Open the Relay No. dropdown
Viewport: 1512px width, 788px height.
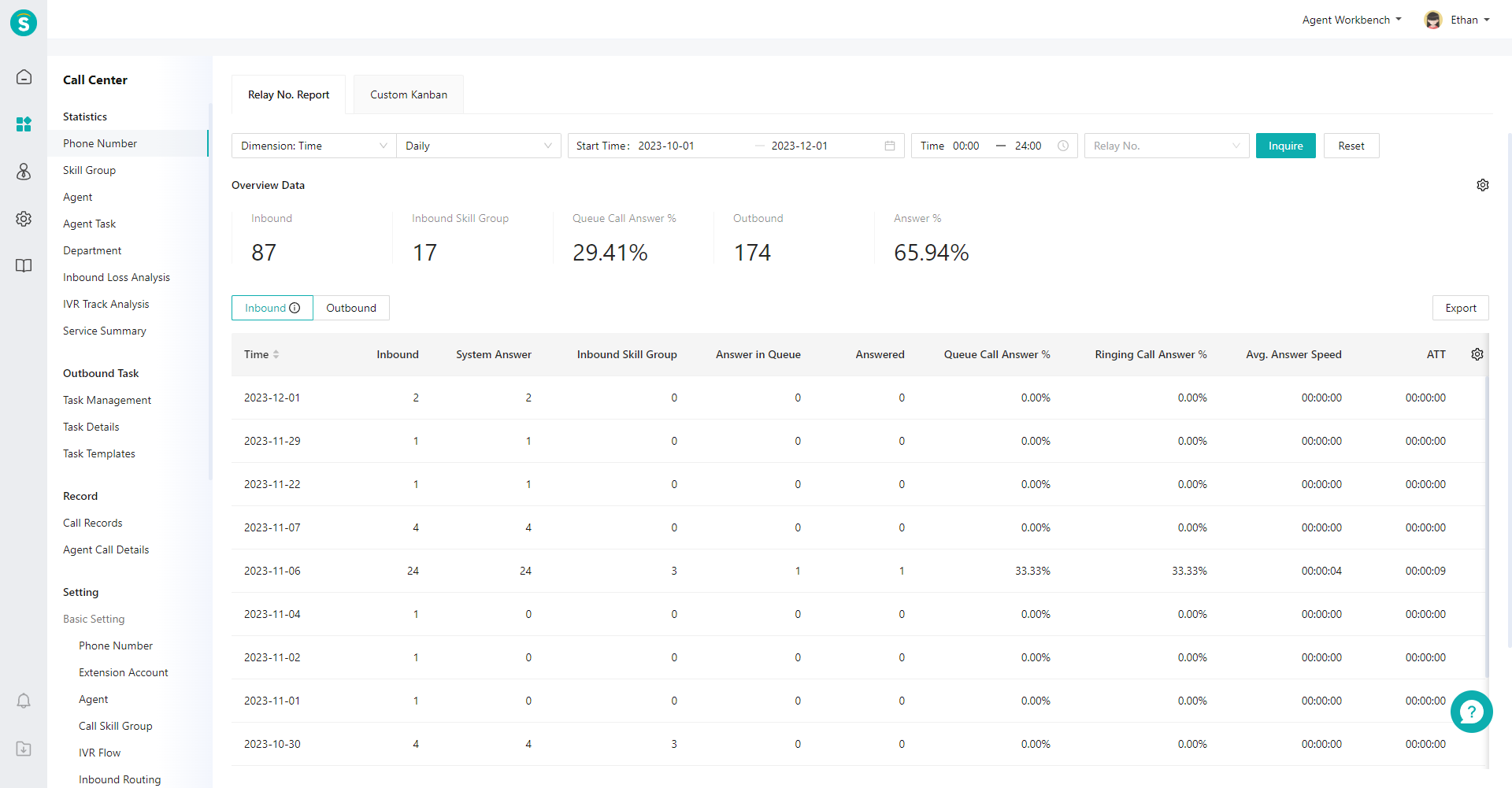1167,146
